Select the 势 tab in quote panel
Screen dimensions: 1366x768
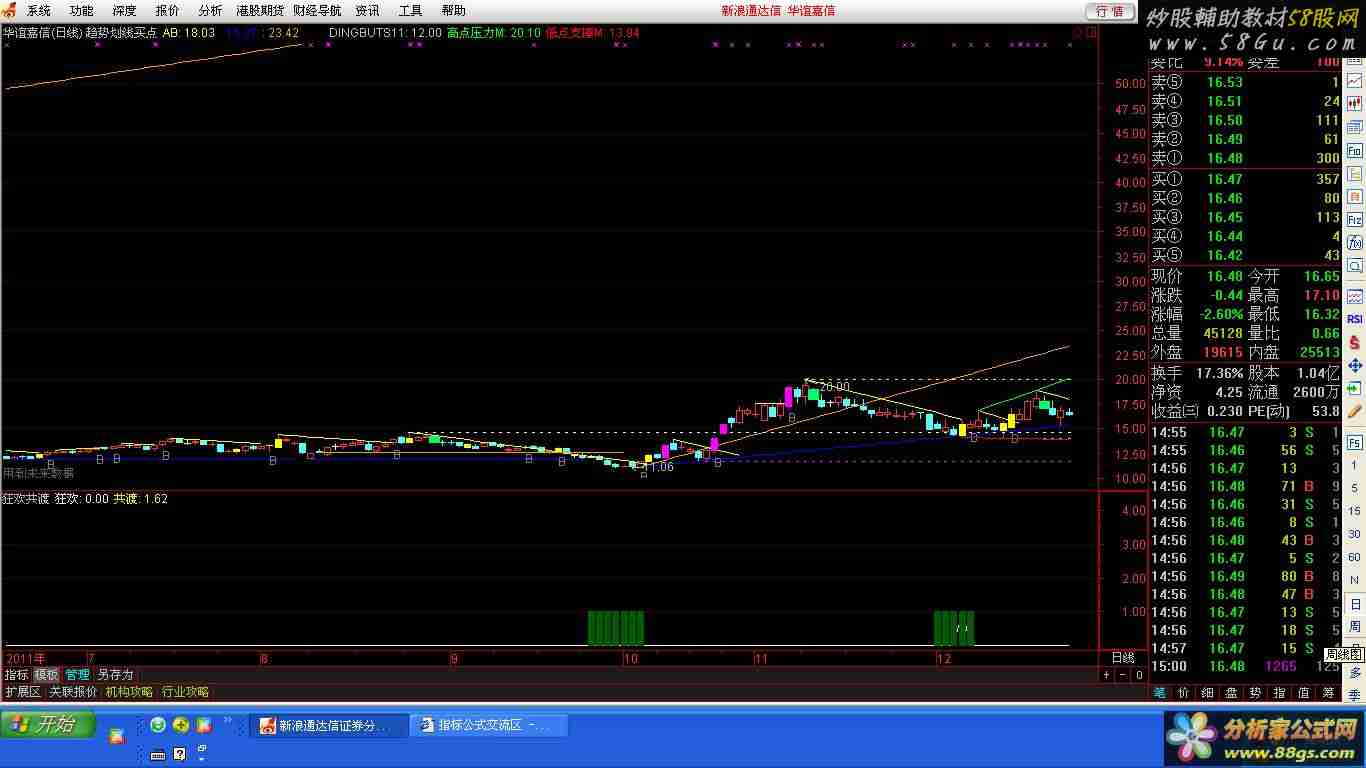coord(1256,692)
